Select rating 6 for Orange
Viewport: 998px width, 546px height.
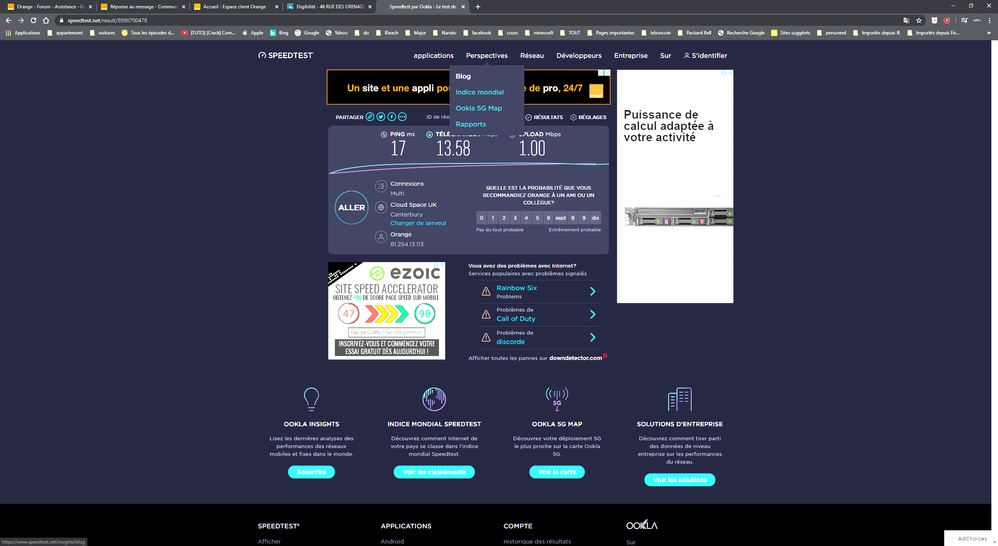pos(548,218)
